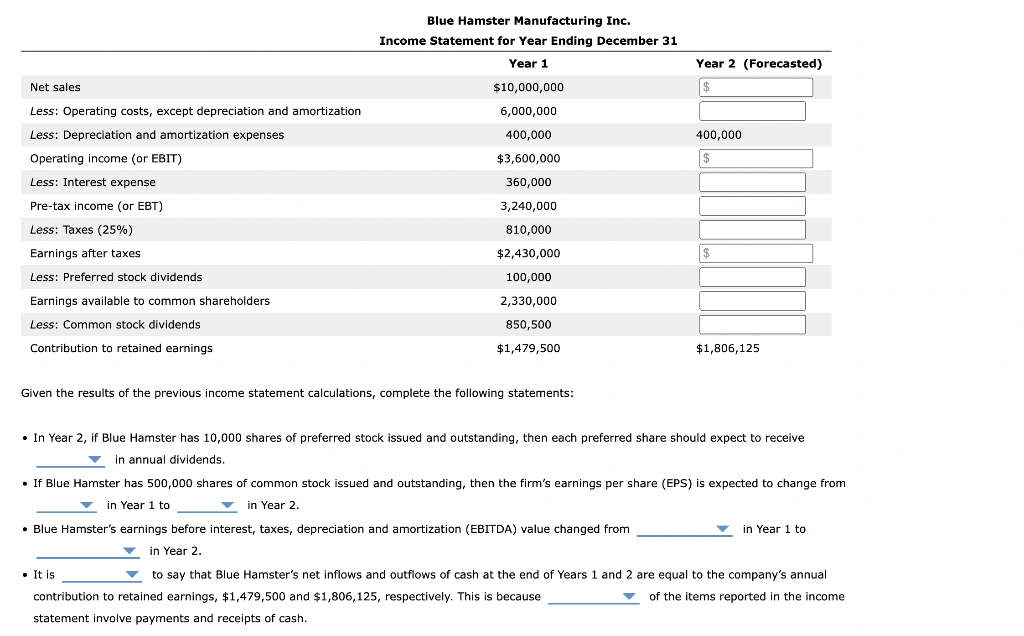
Task: Click the Year 2 Operating costs input box
Action: [752, 110]
